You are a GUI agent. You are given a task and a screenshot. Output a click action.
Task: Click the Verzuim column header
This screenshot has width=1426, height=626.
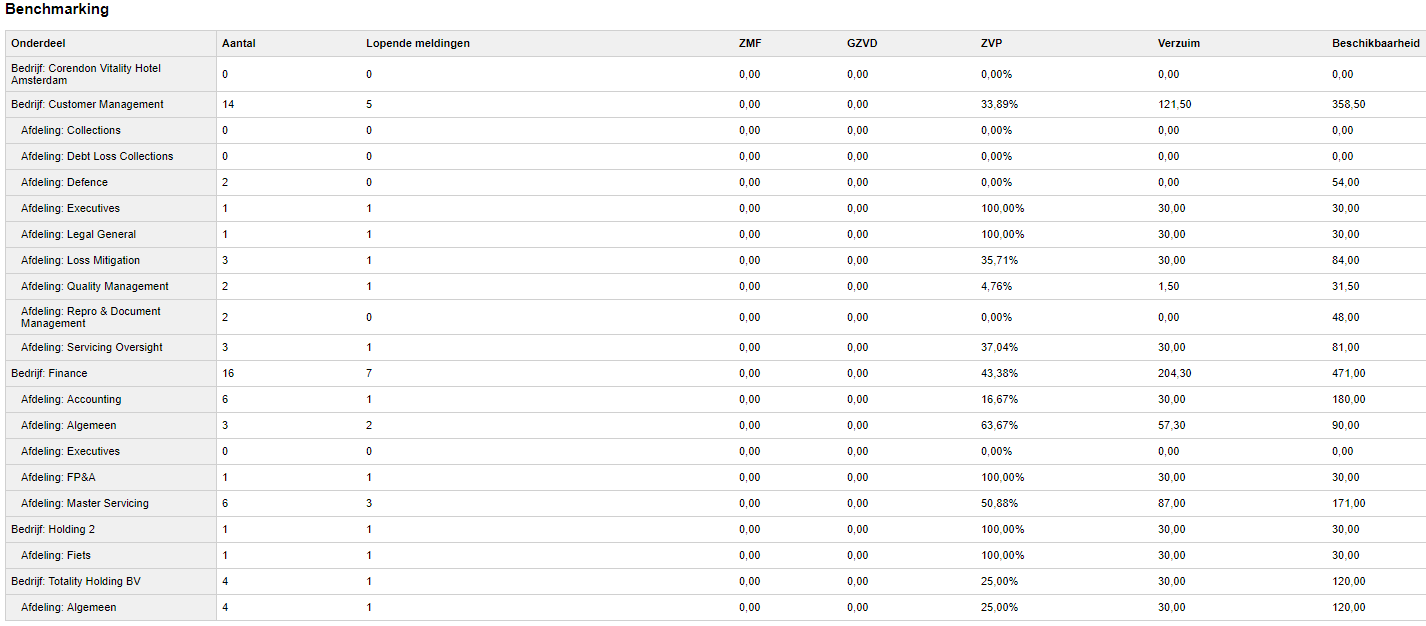click(1179, 44)
